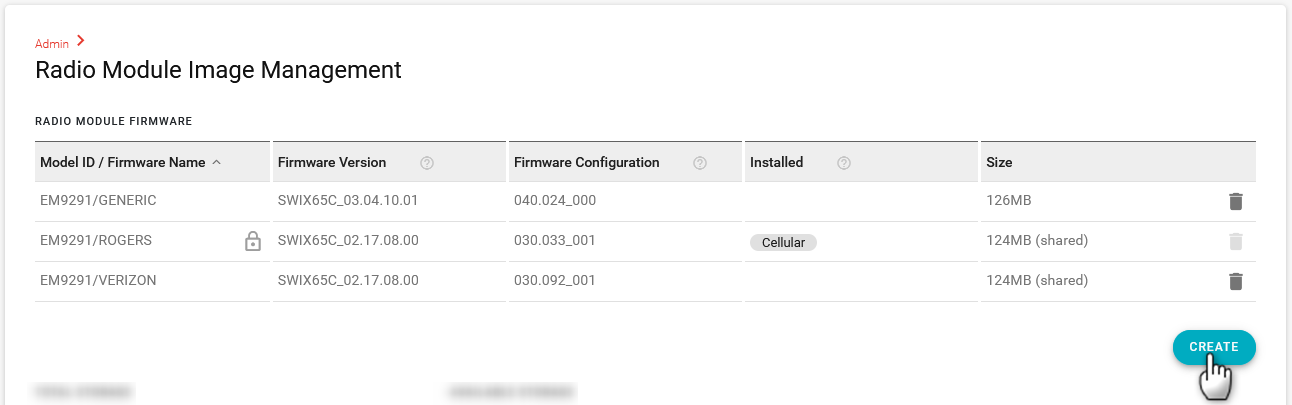Toggle sort arrow on Model ID column

pyautogui.click(x=217, y=162)
